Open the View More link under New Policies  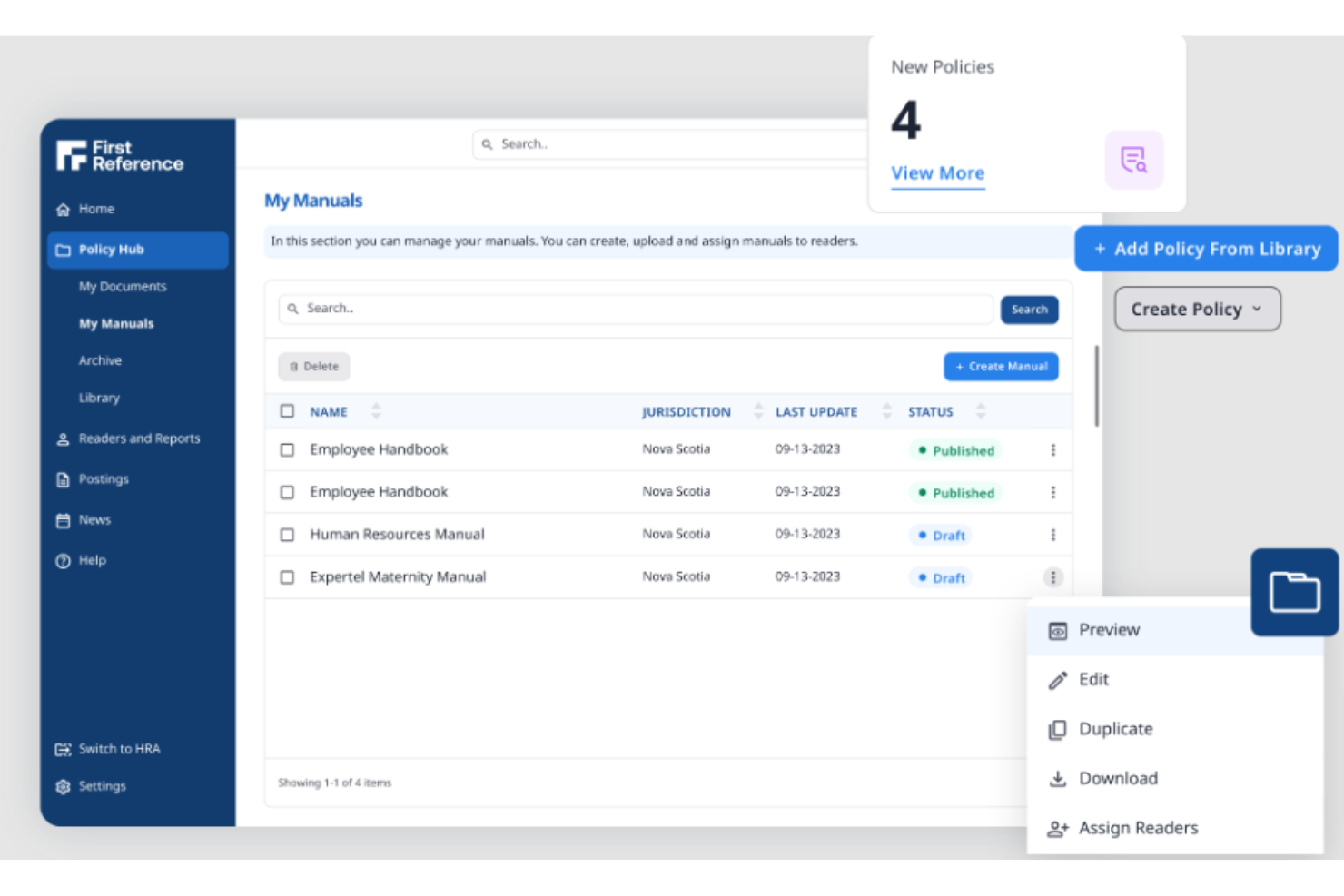click(x=937, y=173)
